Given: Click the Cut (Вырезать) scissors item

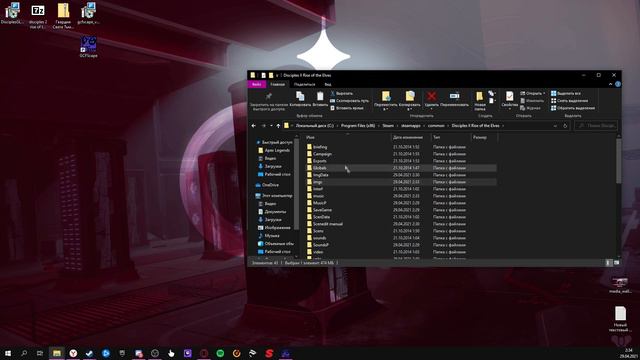Looking at the screenshot, I should click(x=342, y=93).
